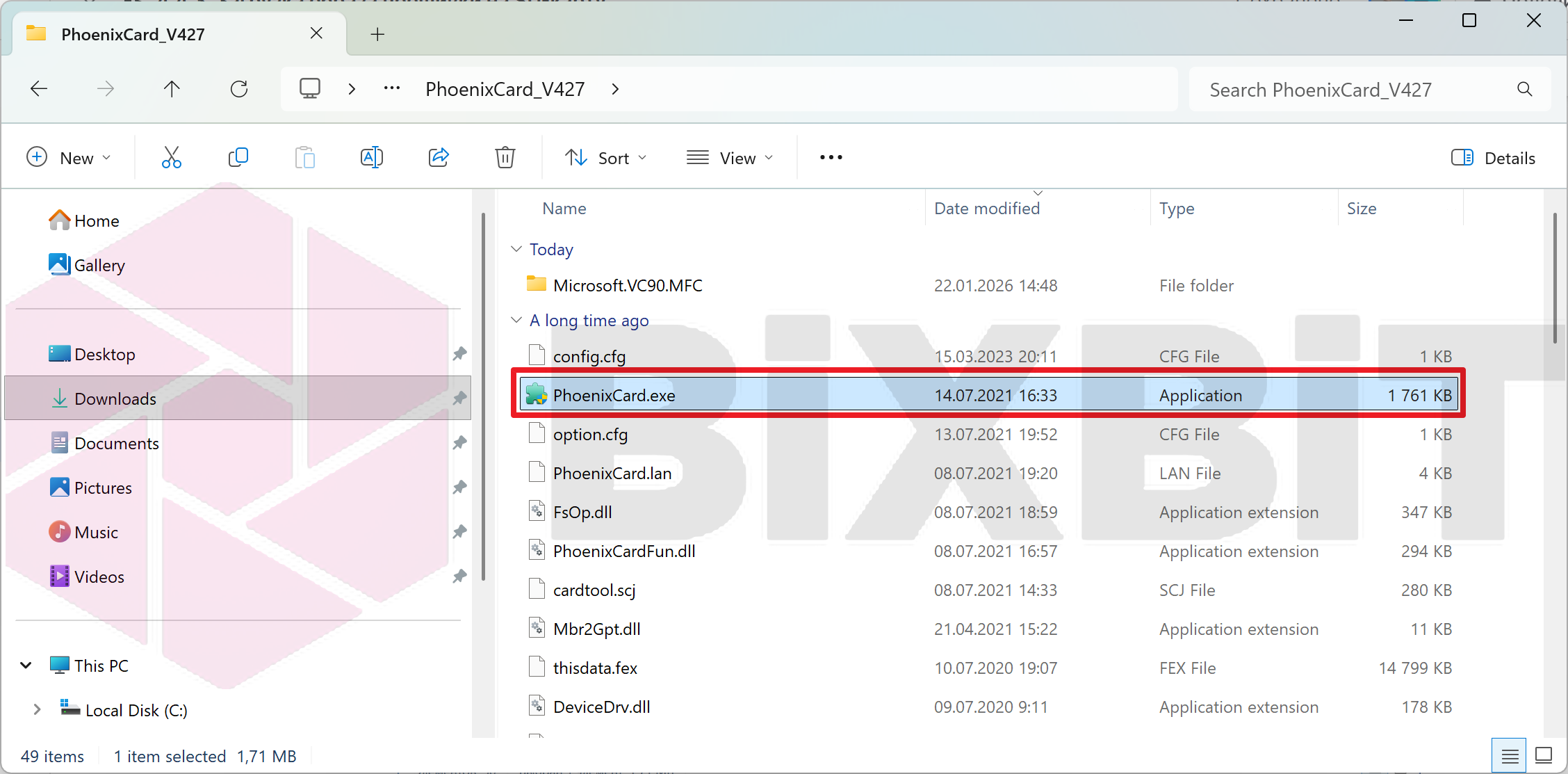
Task: Click the search magnifier icon
Action: pos(1525,89)
